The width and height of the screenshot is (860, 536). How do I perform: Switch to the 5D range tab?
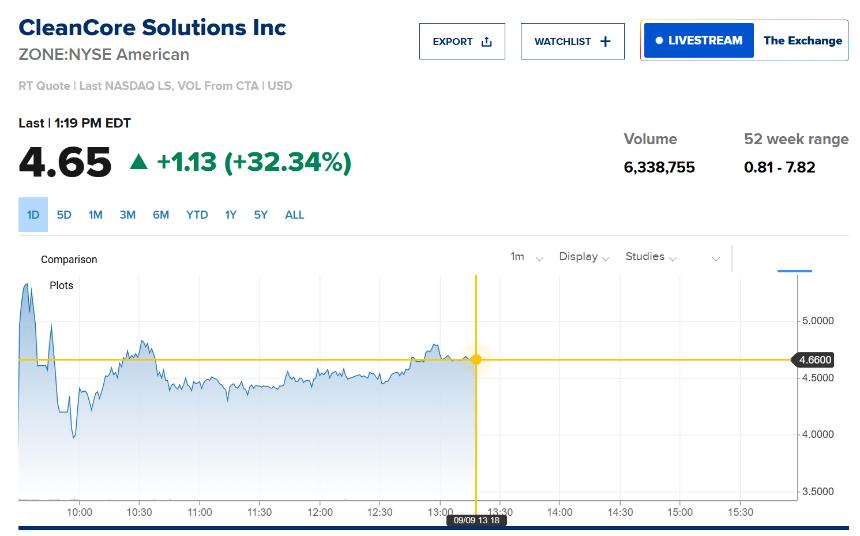64,215
